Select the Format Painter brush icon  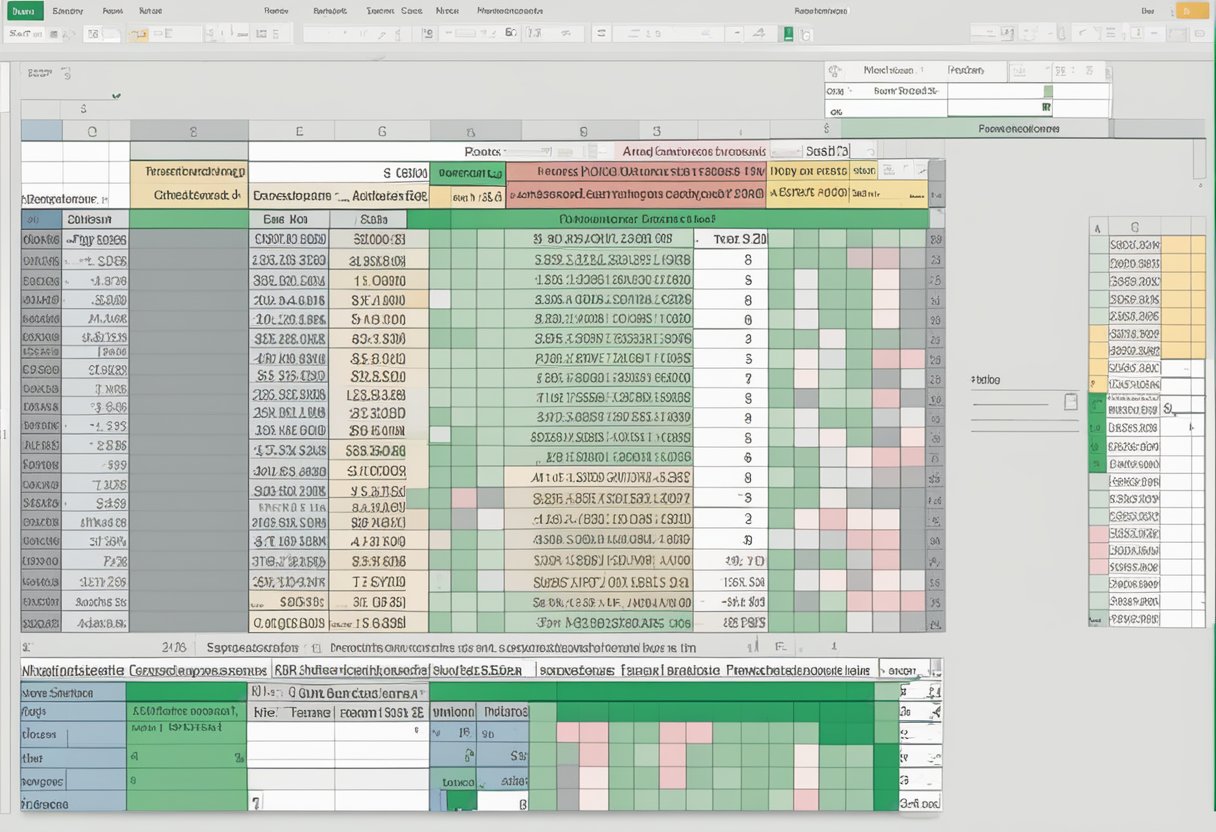coord(65,33)
